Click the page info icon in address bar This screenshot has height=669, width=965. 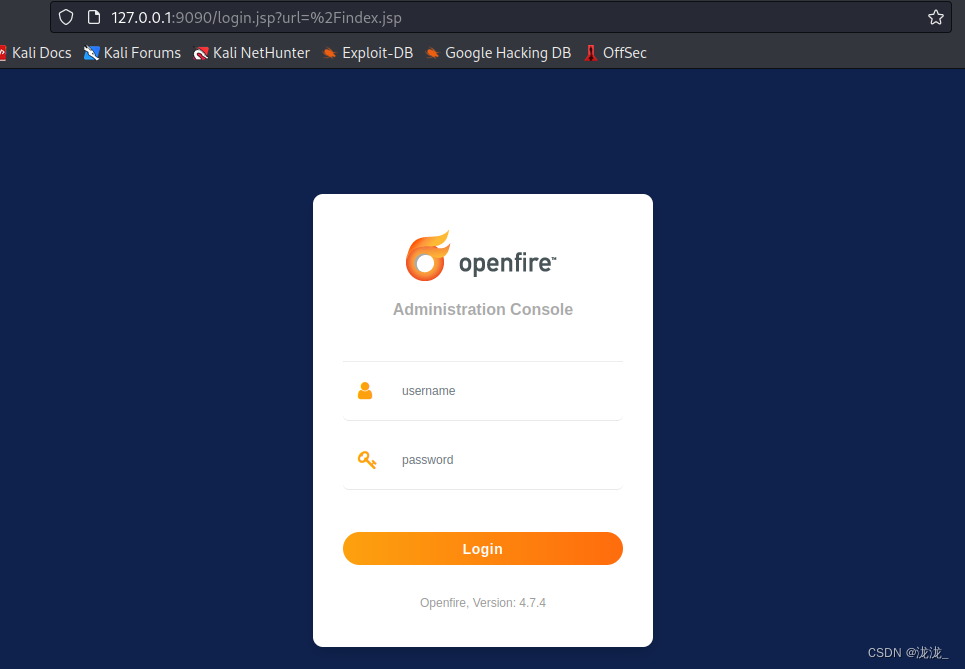[x=94, y=17]
